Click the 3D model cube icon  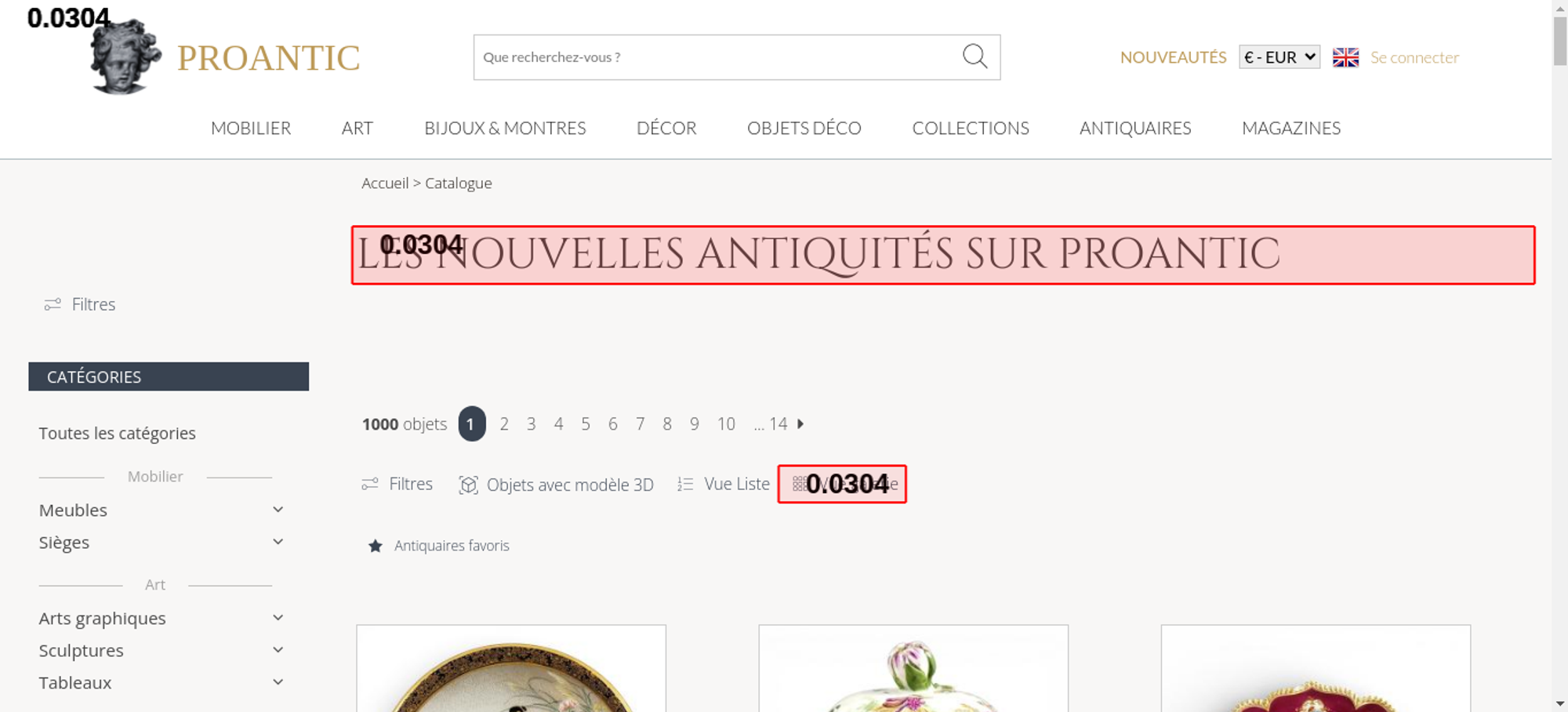pyautogui.click(x=468, y=485)
